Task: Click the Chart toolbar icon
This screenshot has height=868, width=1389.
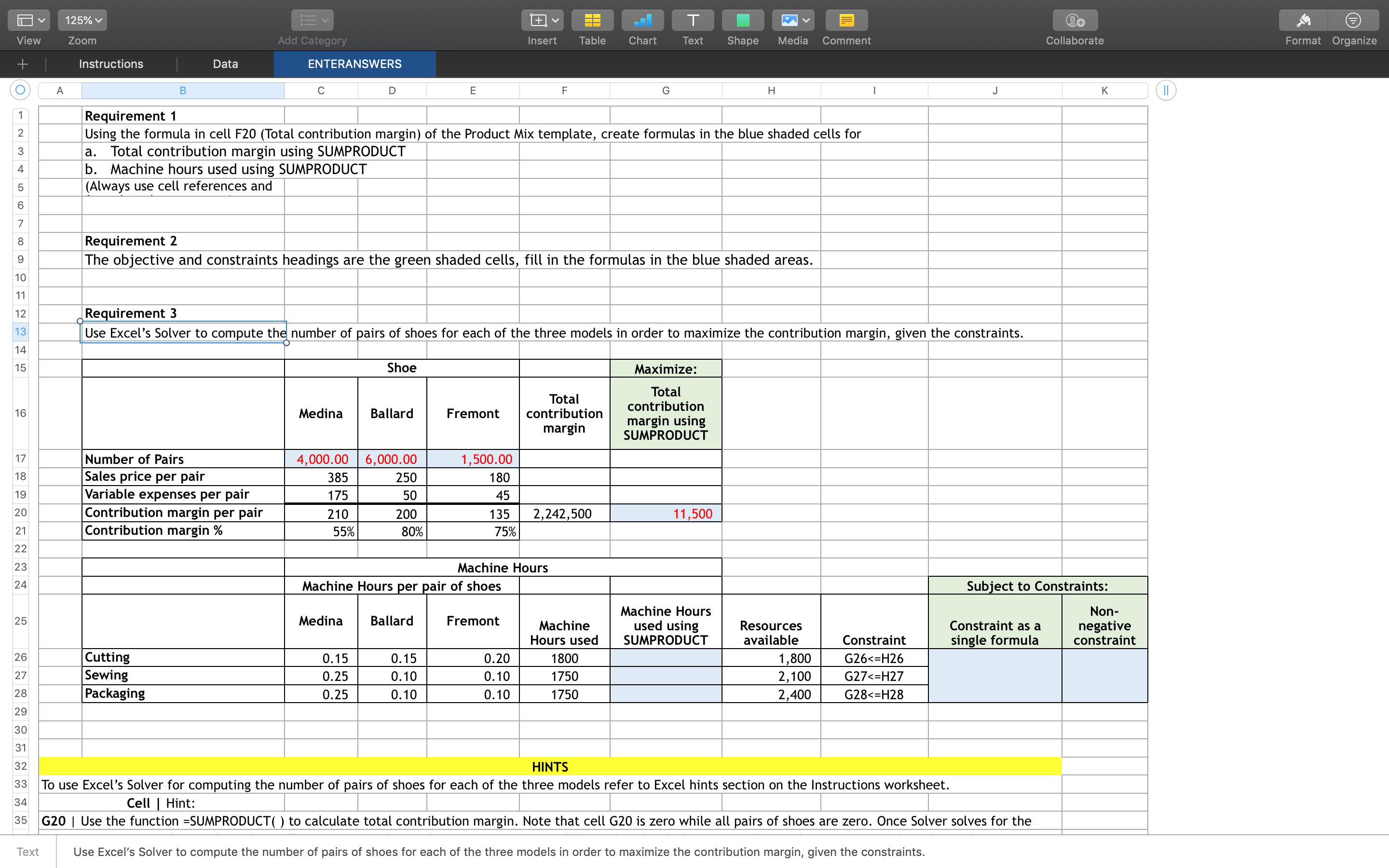Action: point(642,21)
